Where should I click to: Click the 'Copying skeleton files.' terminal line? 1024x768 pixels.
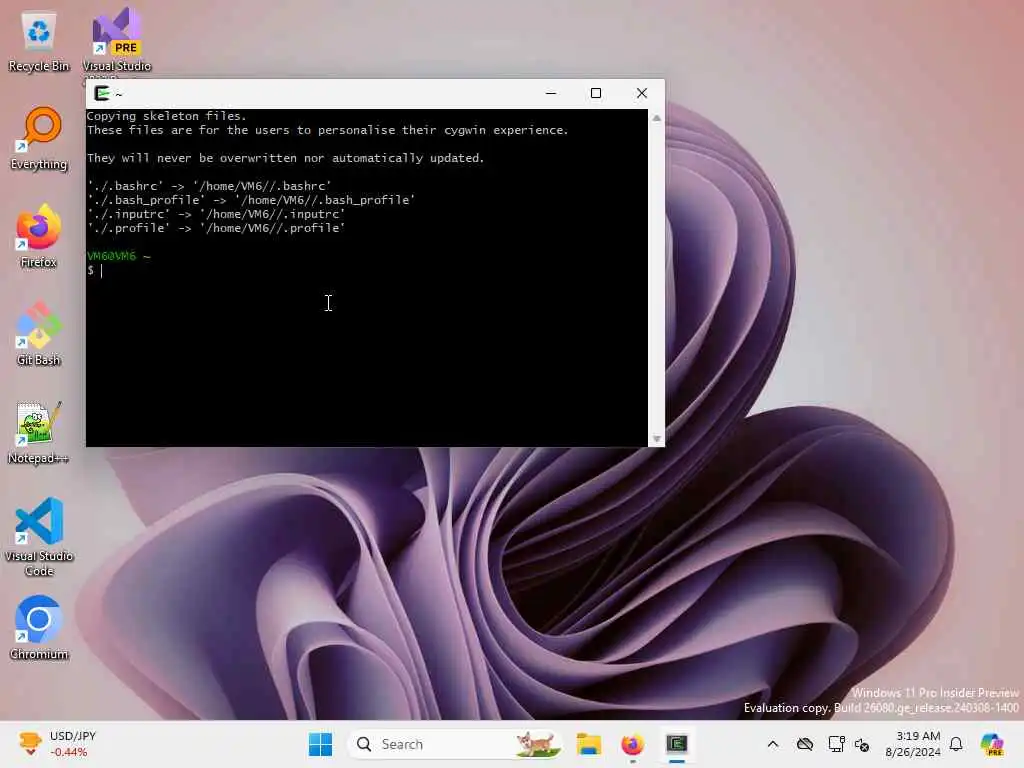point(167,116)
